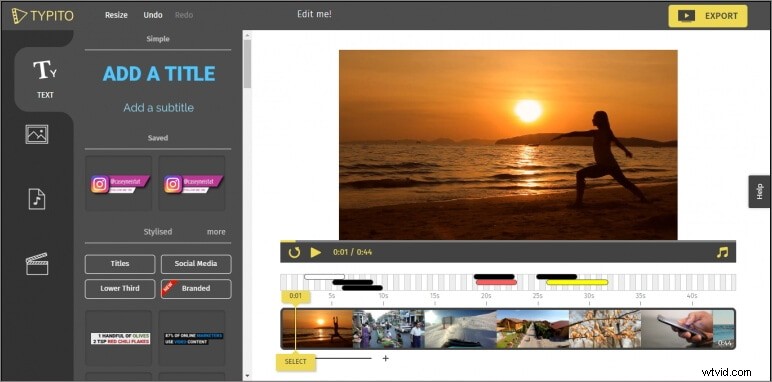Open the Audio file panel icon

37,199
